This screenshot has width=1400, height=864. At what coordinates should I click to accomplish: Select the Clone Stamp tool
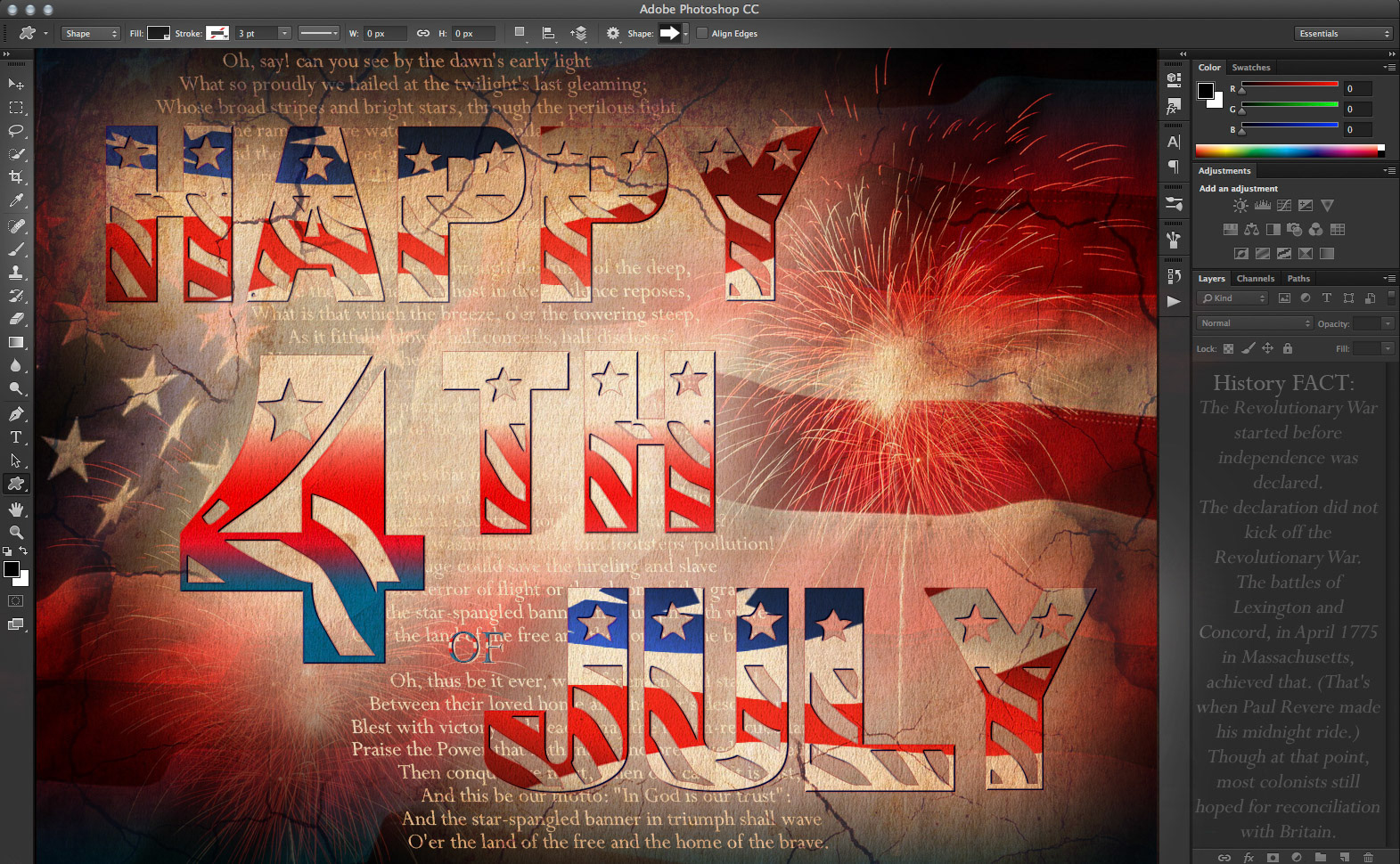click(16, 273)
